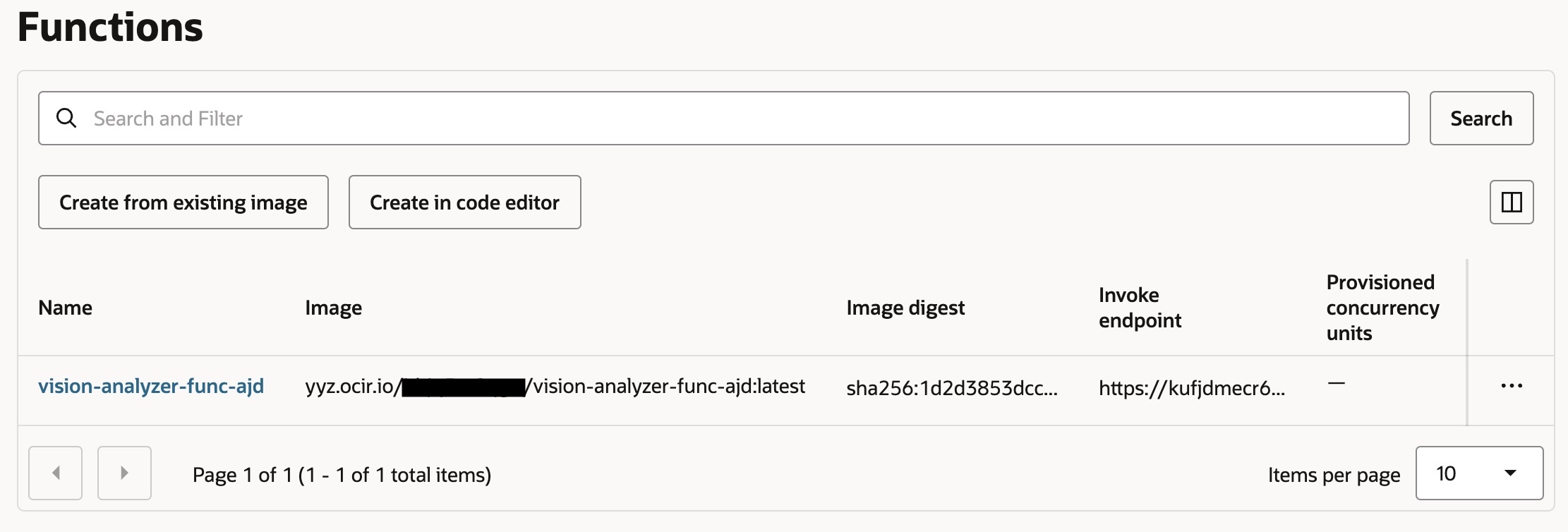Click the Page 1 of 1 pagination text
1568x532 pixels.
coord(342,475)
